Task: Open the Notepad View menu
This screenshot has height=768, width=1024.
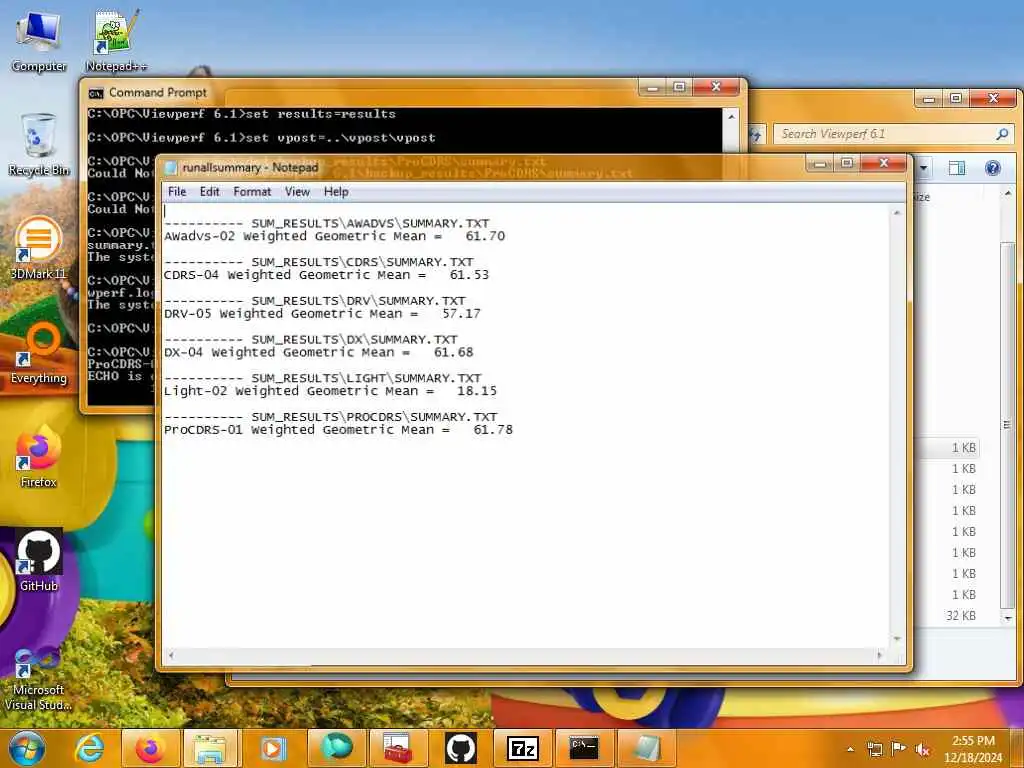Action: [297, 192]
